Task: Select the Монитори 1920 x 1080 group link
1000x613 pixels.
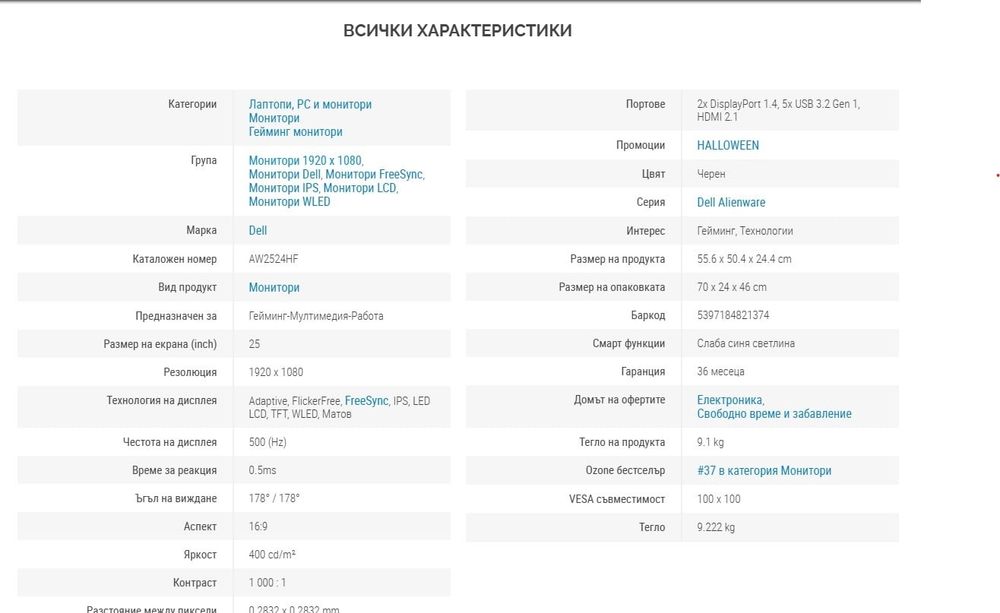Action: [304, 160]
